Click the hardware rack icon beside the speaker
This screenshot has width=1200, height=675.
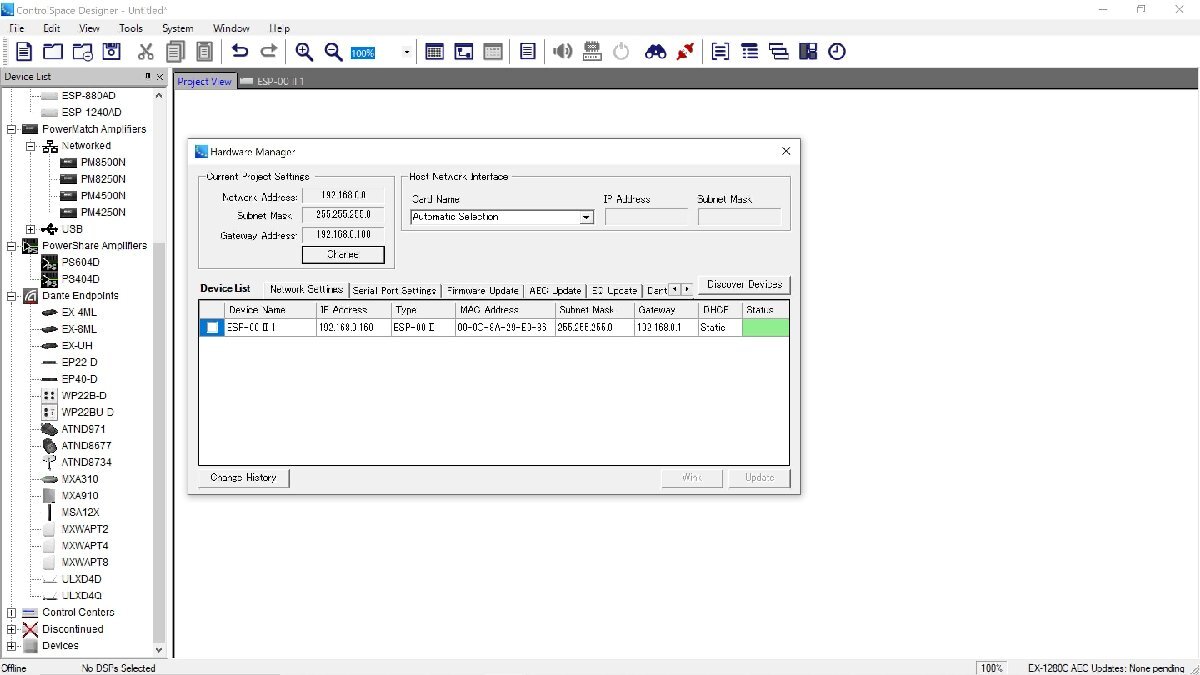click(592, 51)
